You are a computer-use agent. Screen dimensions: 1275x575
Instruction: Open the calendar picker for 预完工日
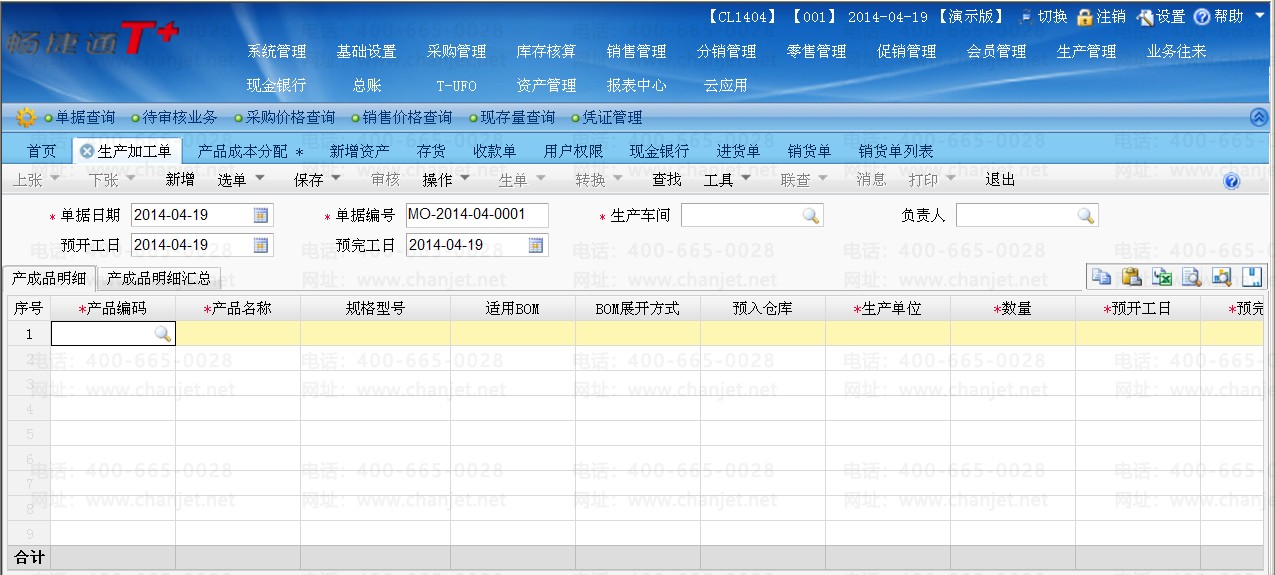[536, 245]
